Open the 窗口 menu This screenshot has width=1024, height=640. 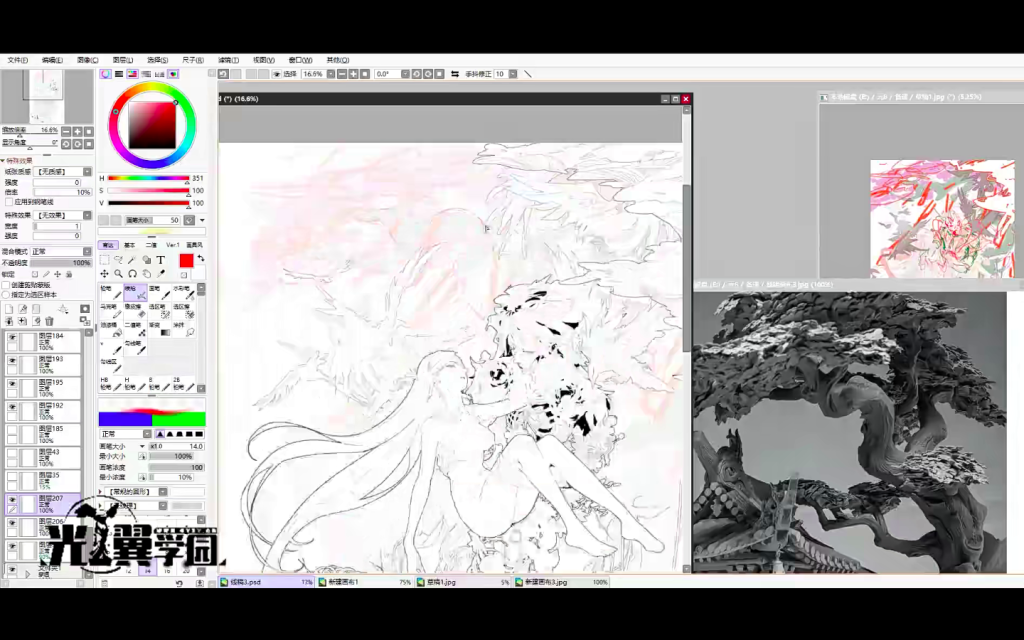pos(296,60)
